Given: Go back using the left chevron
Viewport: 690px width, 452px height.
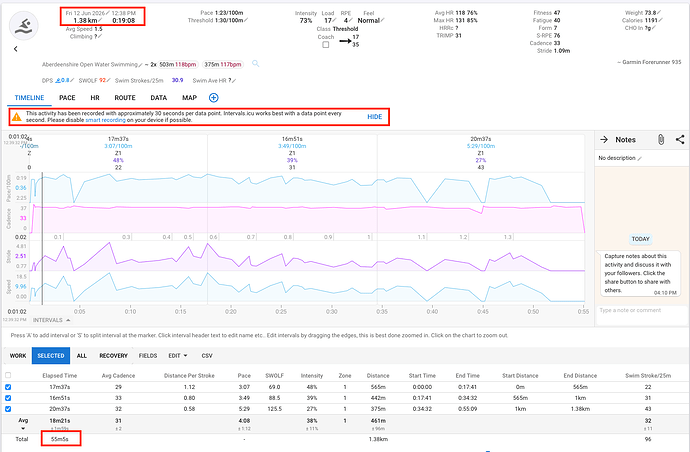Looking at the screenshot, I should click(x=15, y=49).
